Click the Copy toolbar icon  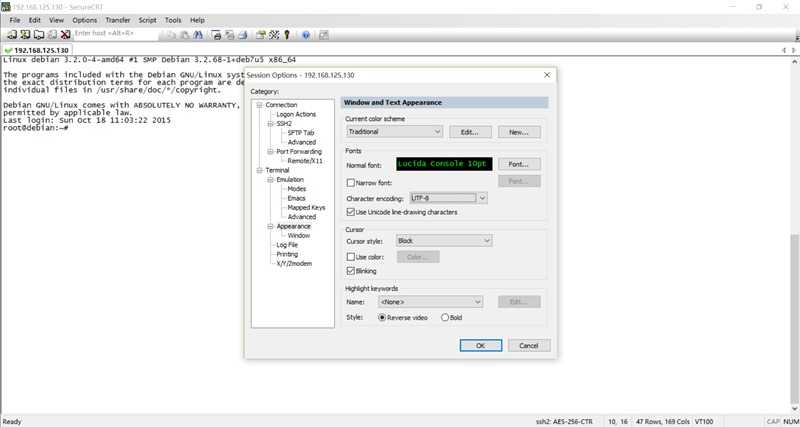click(171, 35)
